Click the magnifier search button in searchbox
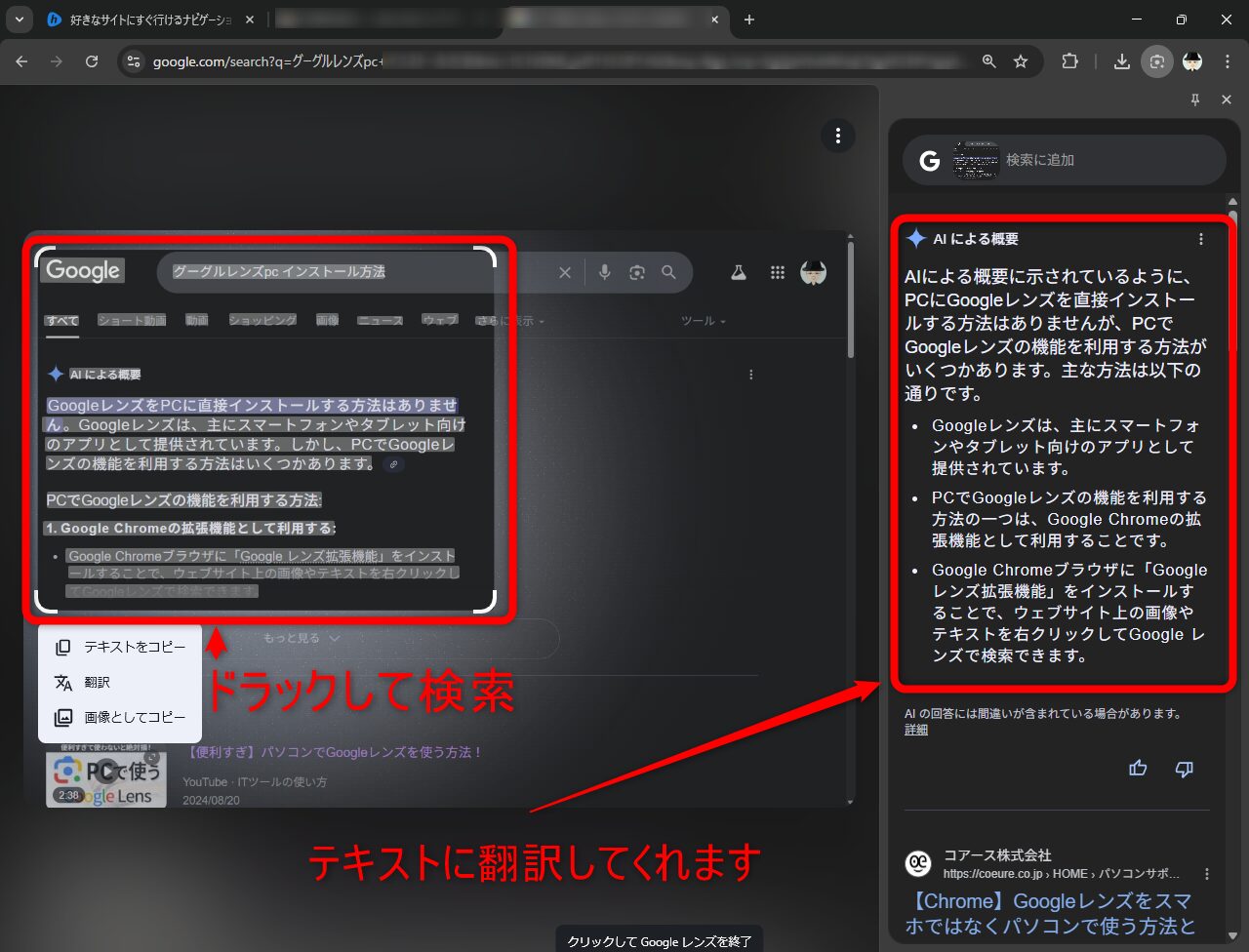 point(668,272)
